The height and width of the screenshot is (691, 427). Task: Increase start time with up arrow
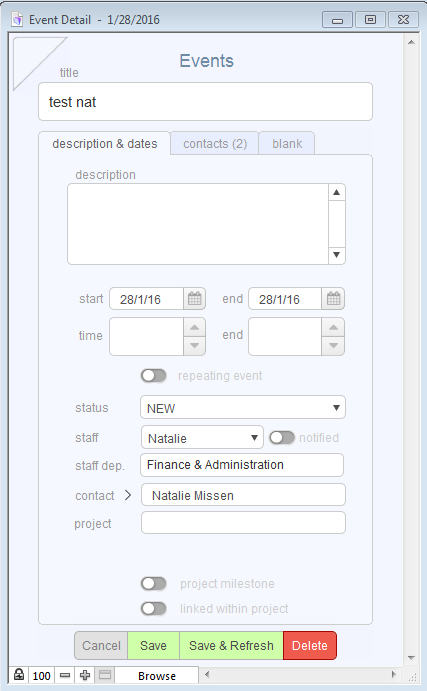coord(194,327)
